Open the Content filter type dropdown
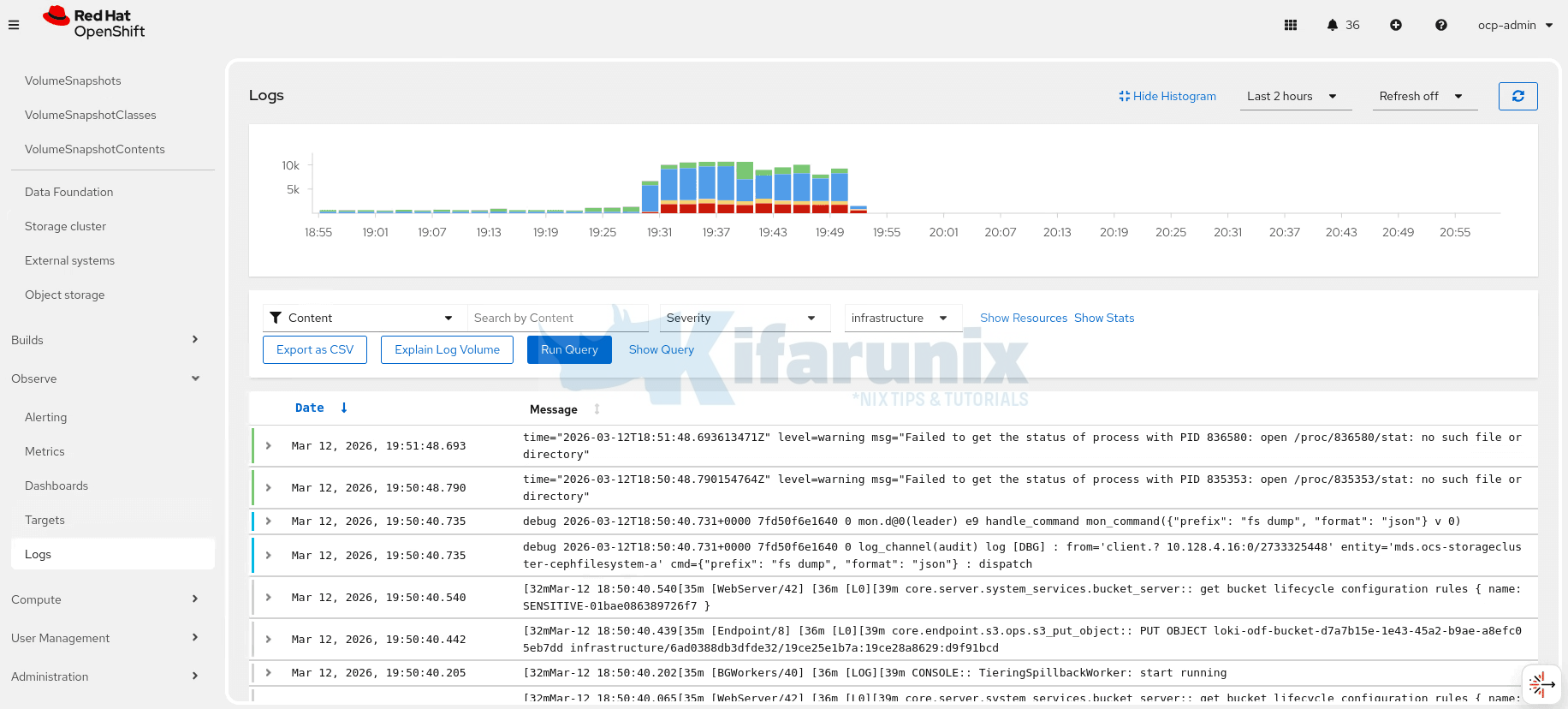The image size is (1568, 709). [365, 318]
